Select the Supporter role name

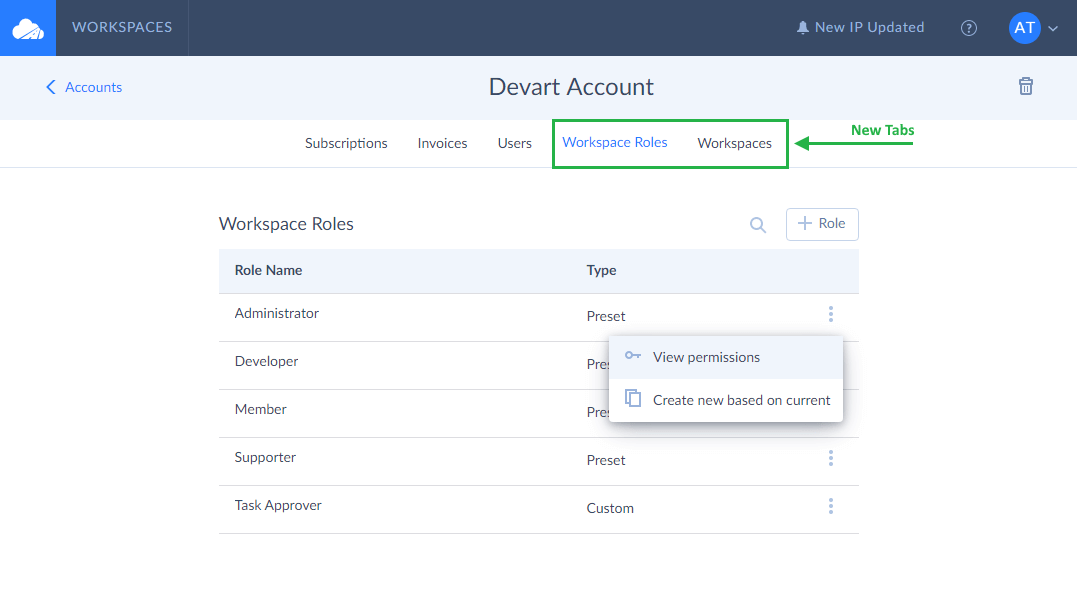pos(265,458)
